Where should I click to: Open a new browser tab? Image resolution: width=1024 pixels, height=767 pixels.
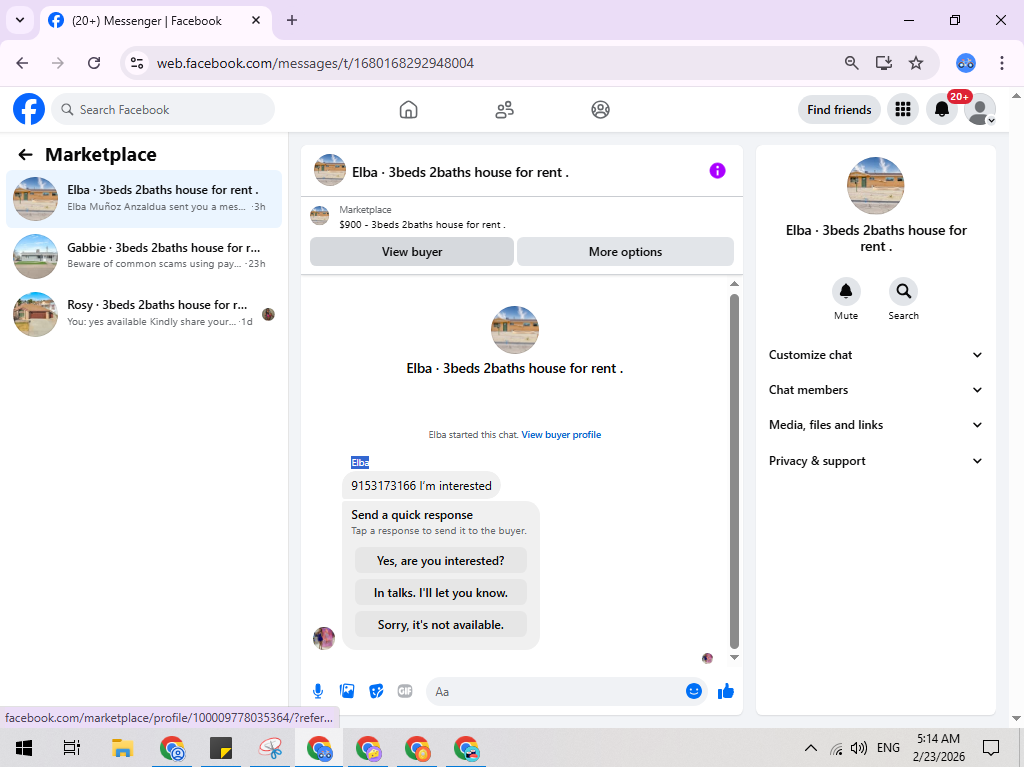tap(292, 20)
